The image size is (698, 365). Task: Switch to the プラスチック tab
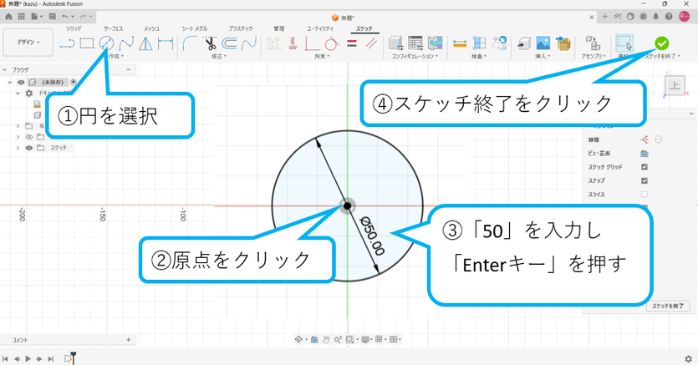pos(240,28)
